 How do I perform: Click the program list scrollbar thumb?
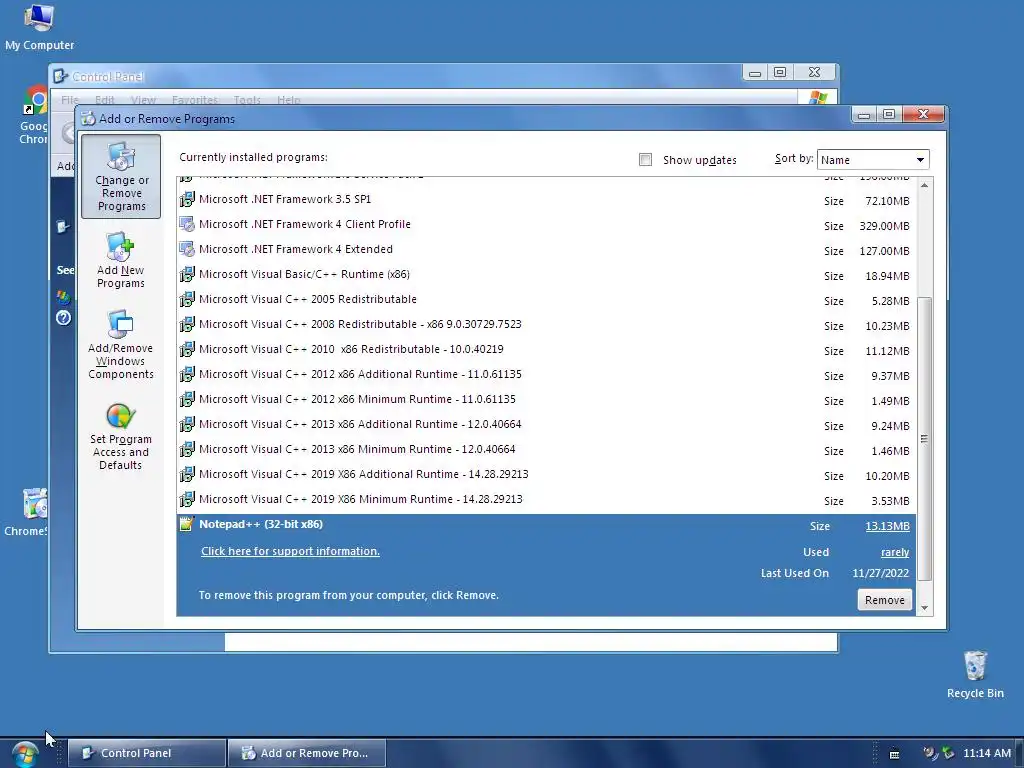pyautogui.click(x=924, y=438)
